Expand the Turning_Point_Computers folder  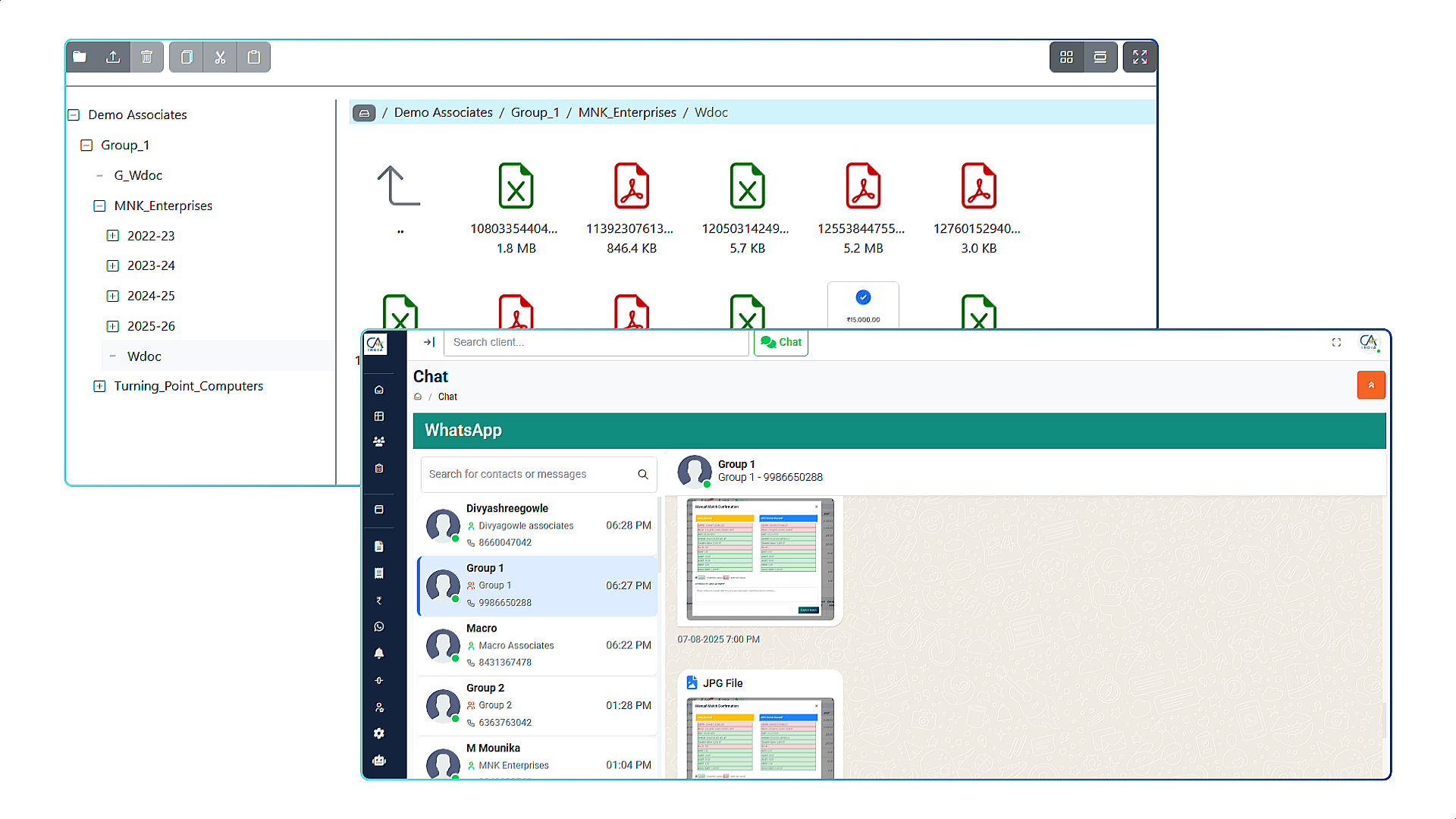coord(99,386)
